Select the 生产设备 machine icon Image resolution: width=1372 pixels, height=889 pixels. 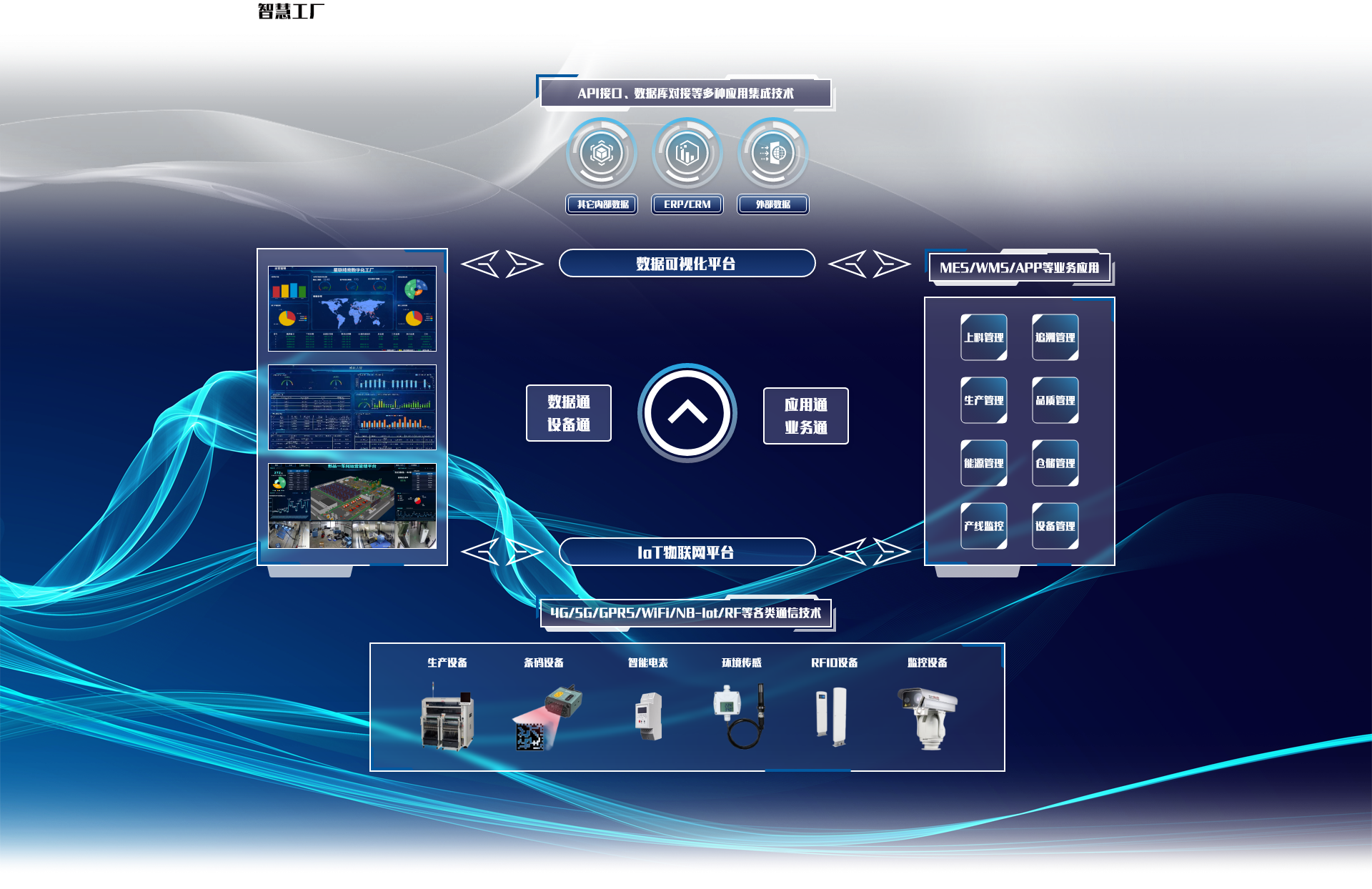(x=447, y=717)
